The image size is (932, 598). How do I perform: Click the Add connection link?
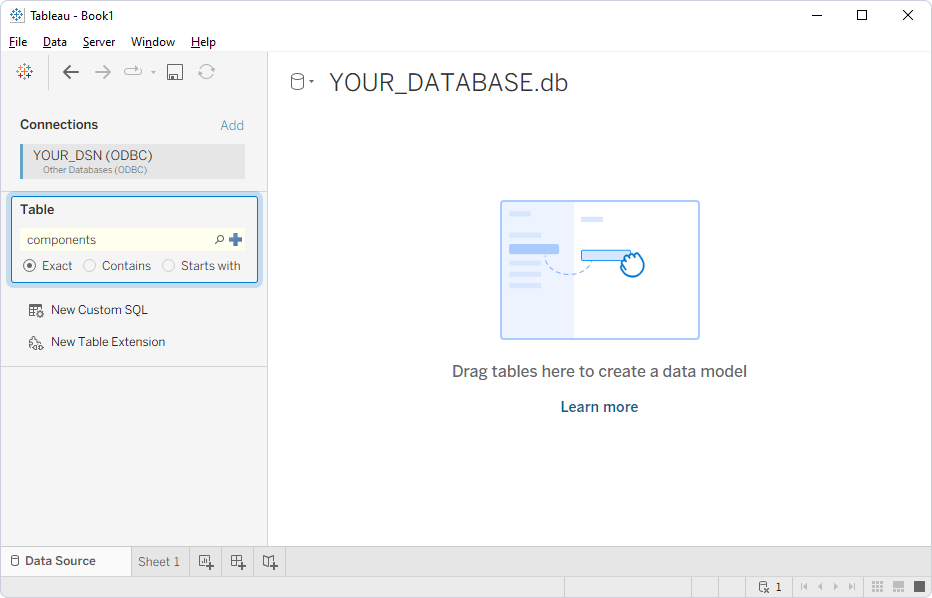pos(232,124)
